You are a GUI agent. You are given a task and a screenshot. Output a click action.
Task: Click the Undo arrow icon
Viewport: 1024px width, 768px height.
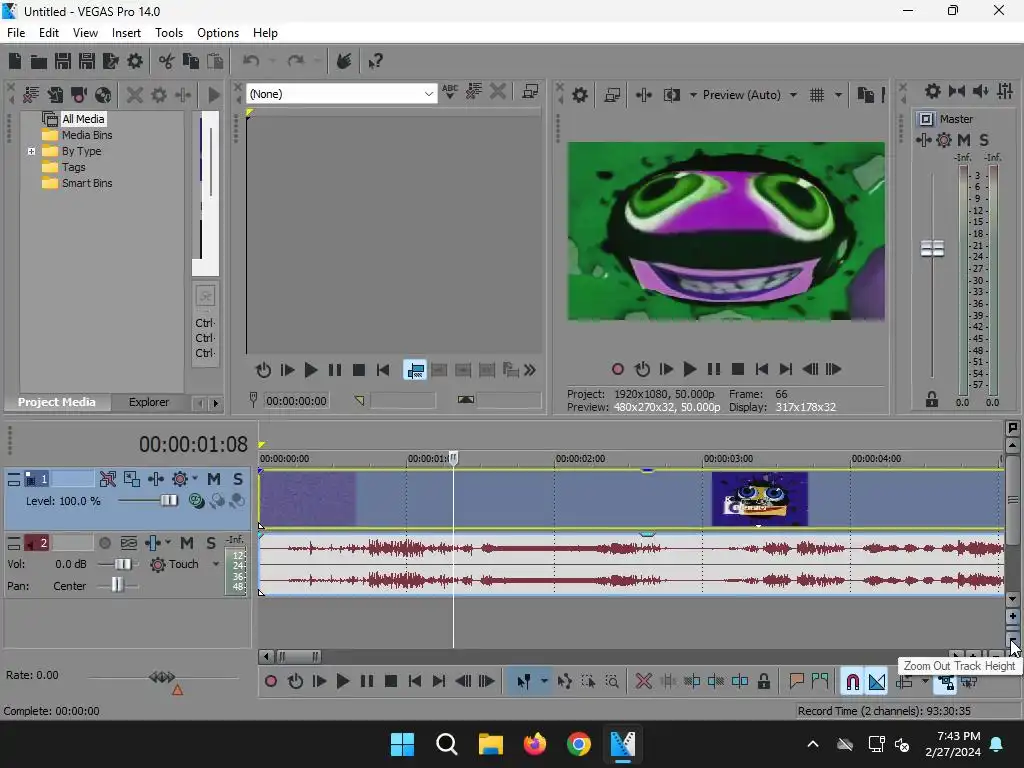click(251, 61)
